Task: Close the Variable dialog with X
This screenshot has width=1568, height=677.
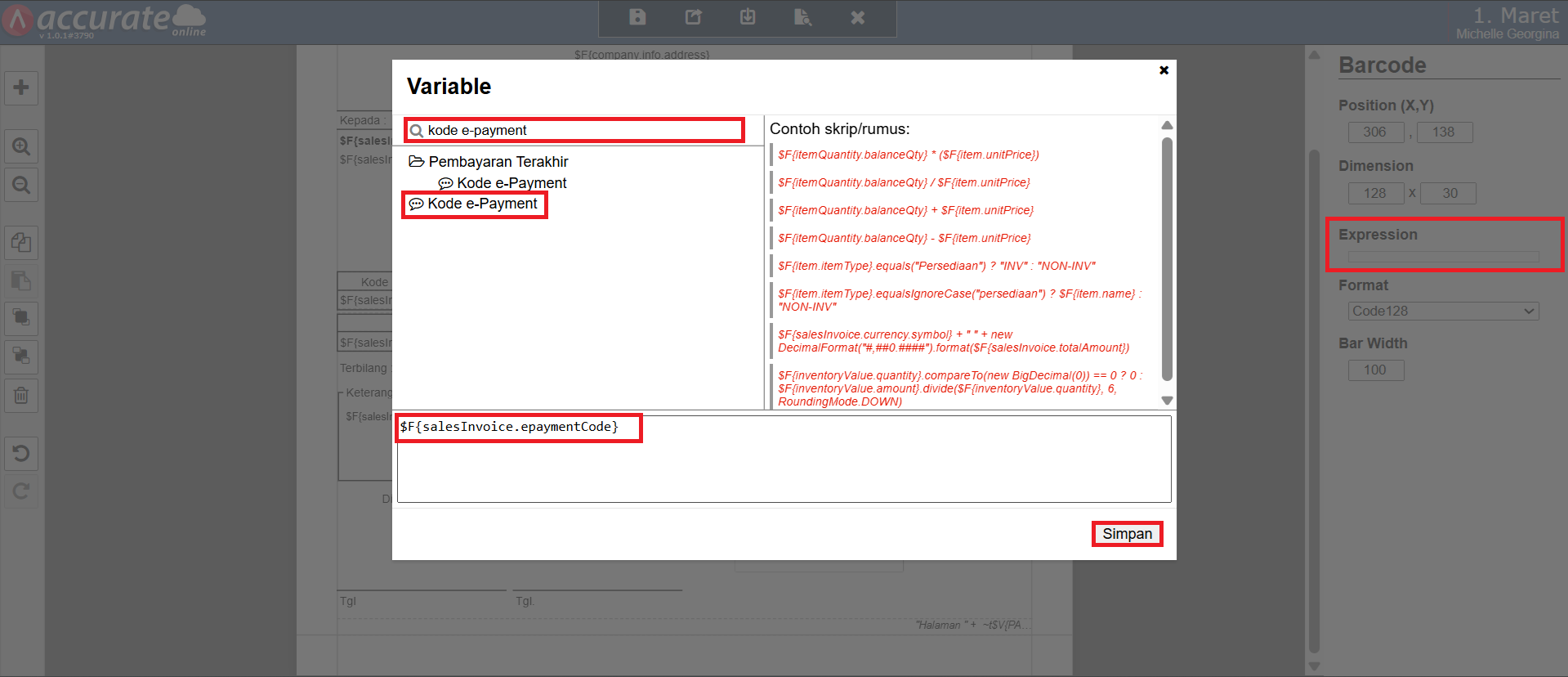Action: tap(1164, 70)
